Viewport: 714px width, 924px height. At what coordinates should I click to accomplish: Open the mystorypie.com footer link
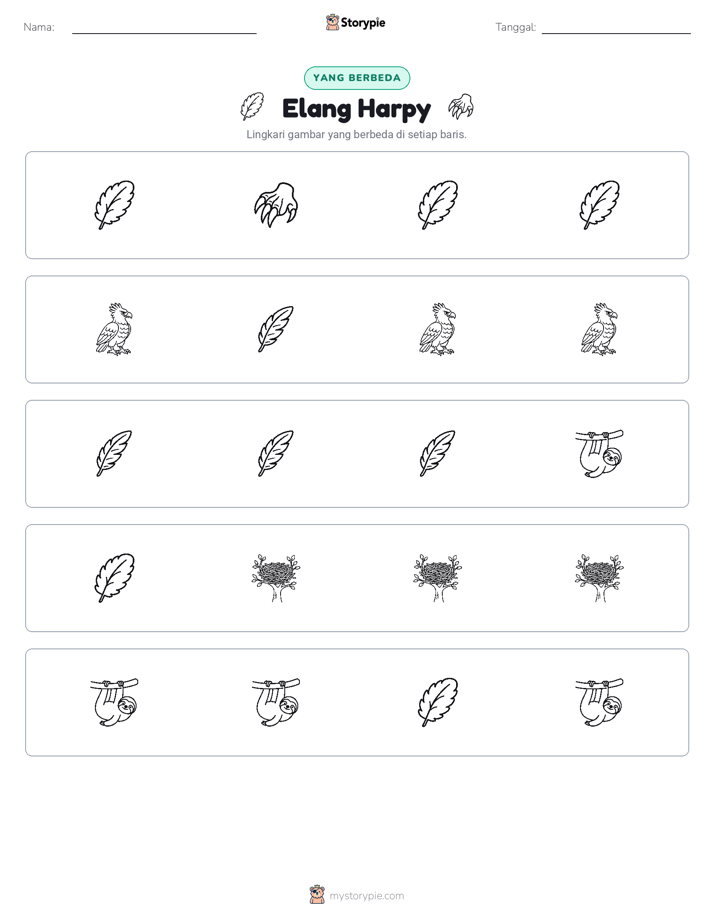[357, 896]
